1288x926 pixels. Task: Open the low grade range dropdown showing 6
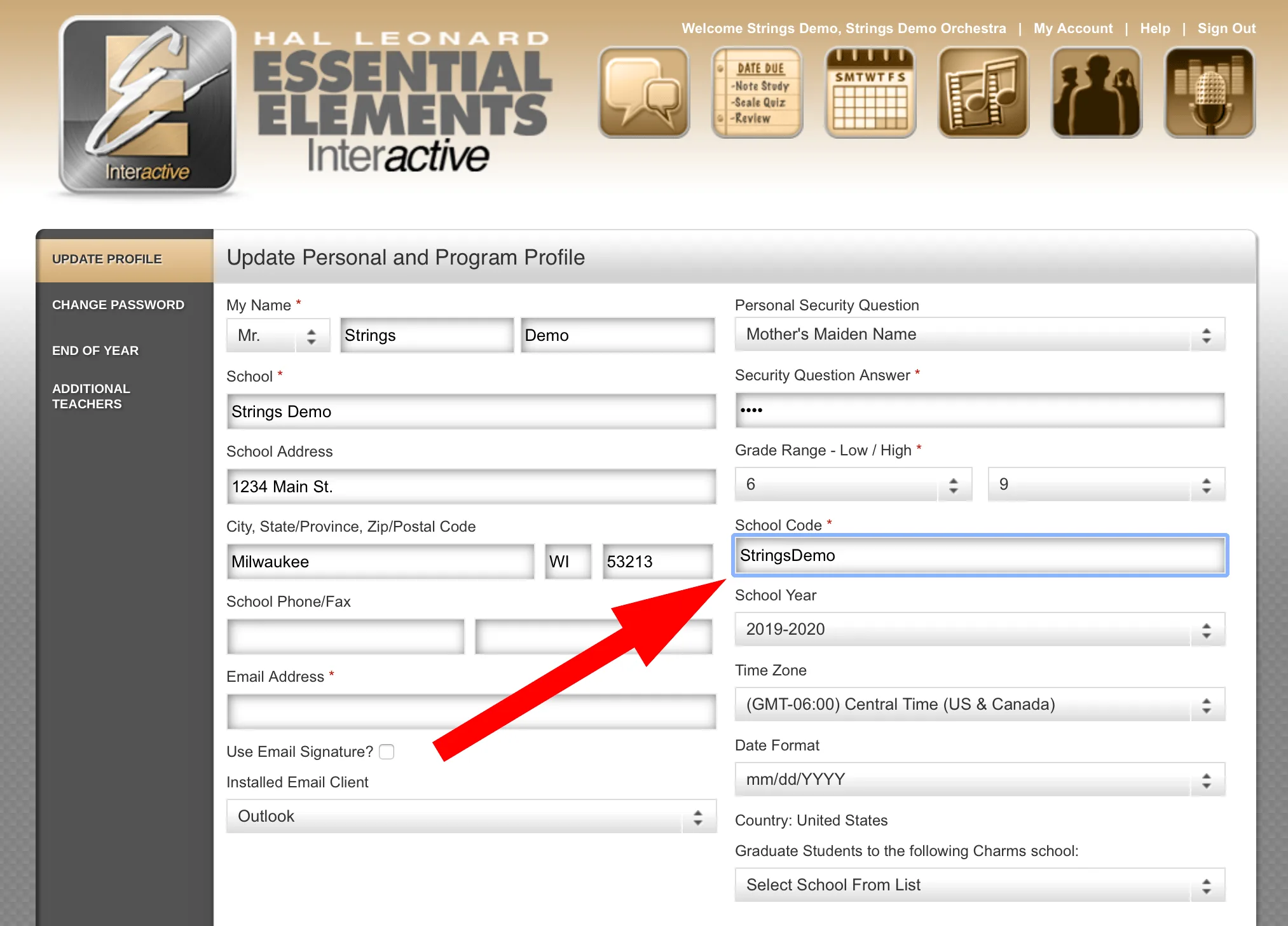point(853,485)
